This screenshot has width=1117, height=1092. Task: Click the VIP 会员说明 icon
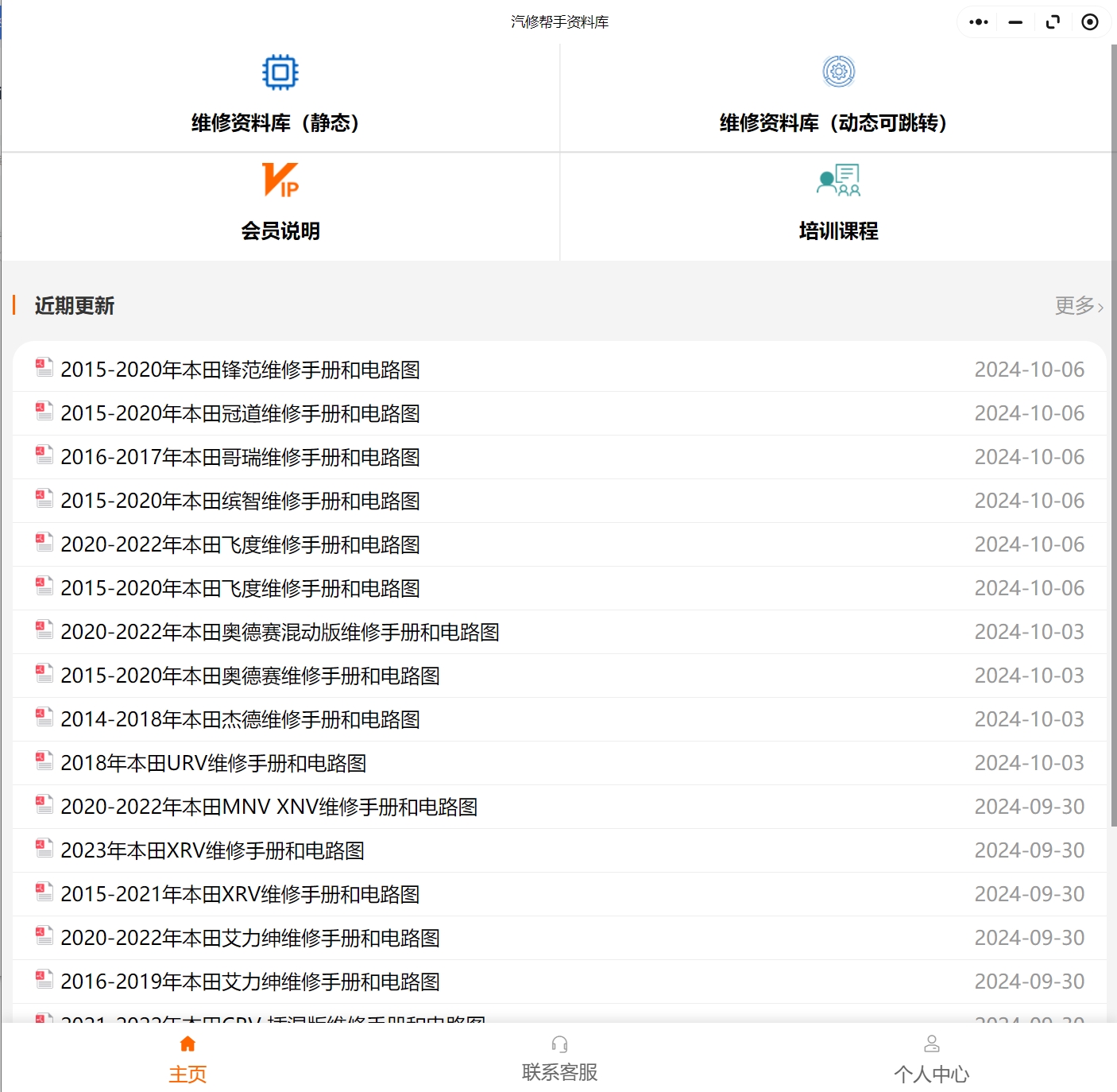(280, 181)
